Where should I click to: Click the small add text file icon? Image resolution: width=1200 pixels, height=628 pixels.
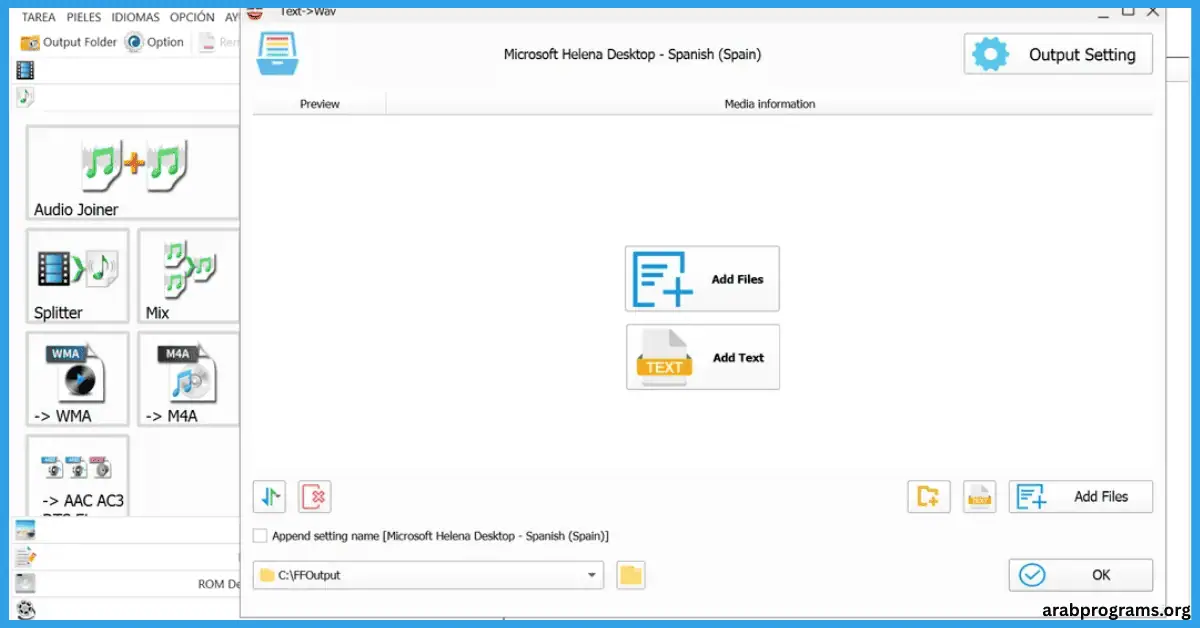(980, 496)
